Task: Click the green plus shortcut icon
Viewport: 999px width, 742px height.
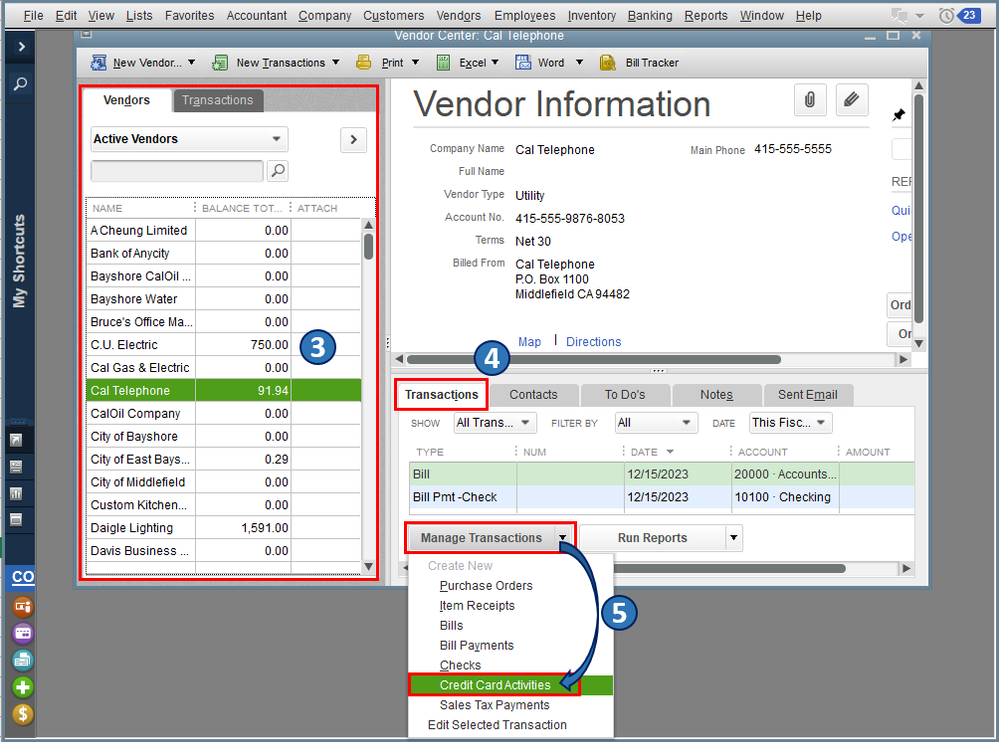Action: (22, 687)
